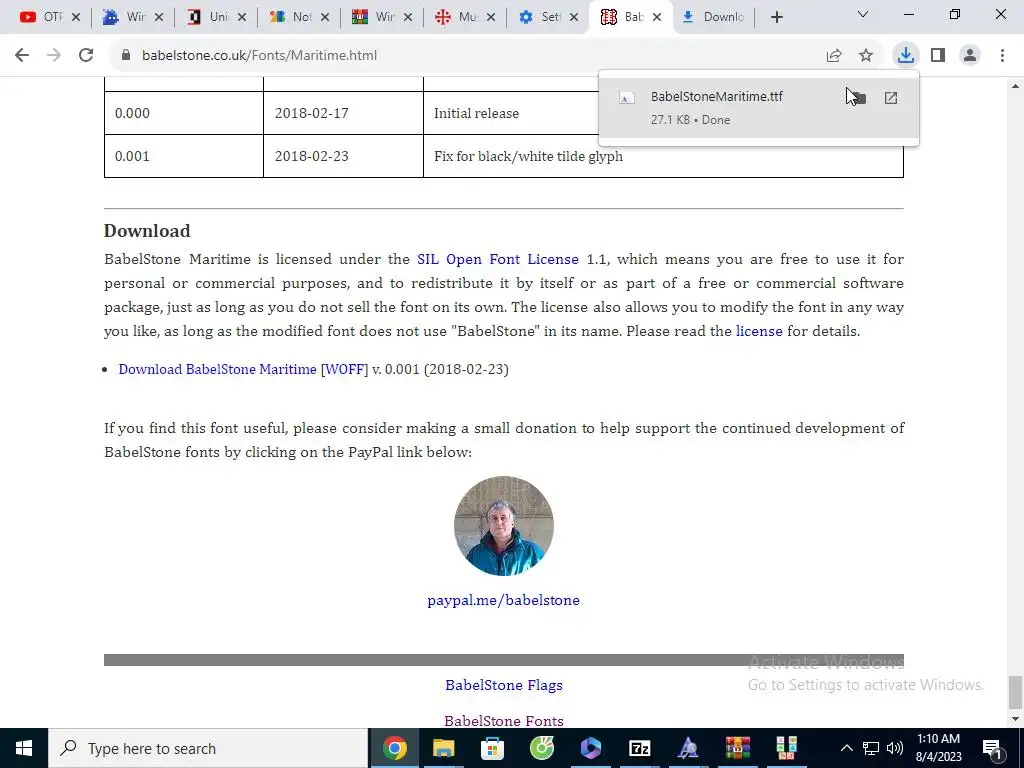Open Chrome three-dot menu

[1002, 56]
